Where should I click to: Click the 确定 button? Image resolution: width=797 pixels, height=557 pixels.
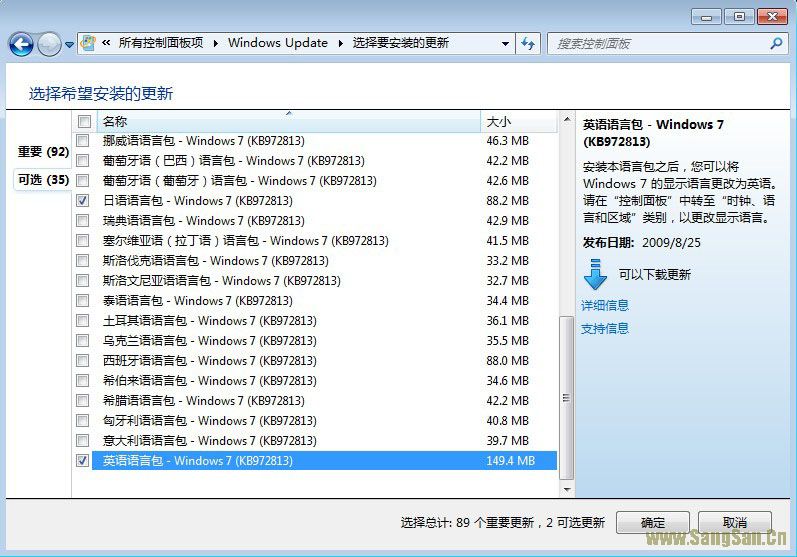(x=652, y=522)
